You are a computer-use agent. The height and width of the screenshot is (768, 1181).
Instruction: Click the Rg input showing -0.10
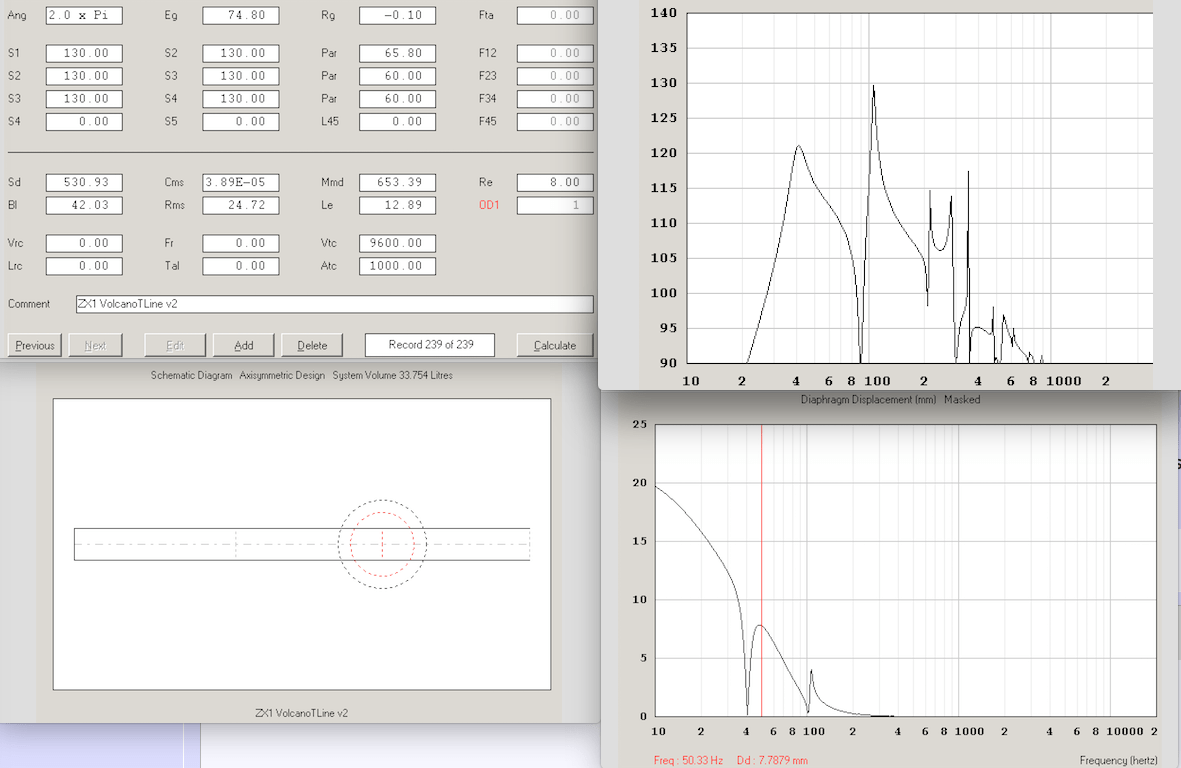pos(398,15)
